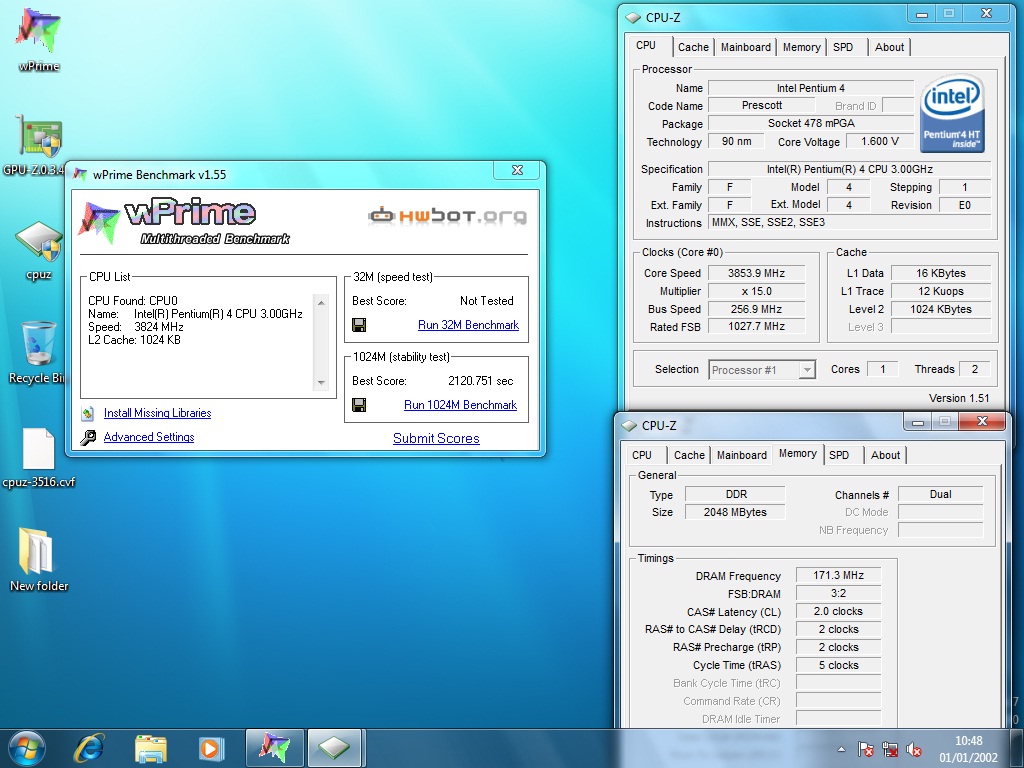Click the 2120.751 sec best score

(x=481, y=381)
